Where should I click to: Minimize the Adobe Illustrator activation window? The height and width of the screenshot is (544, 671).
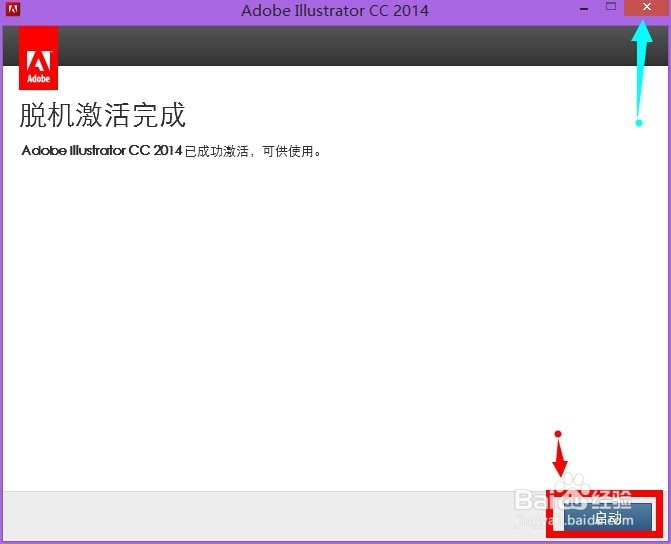point(584,9)
